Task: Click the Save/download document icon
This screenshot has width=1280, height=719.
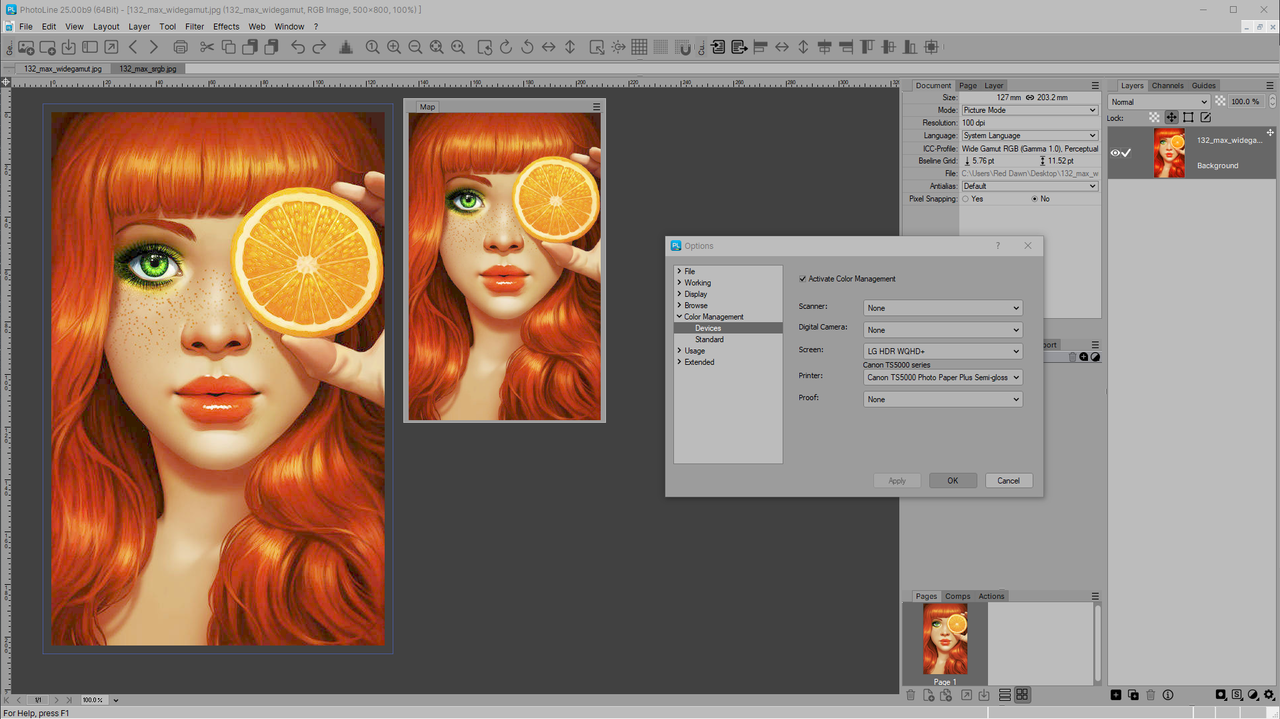Action: pos(68,47)
